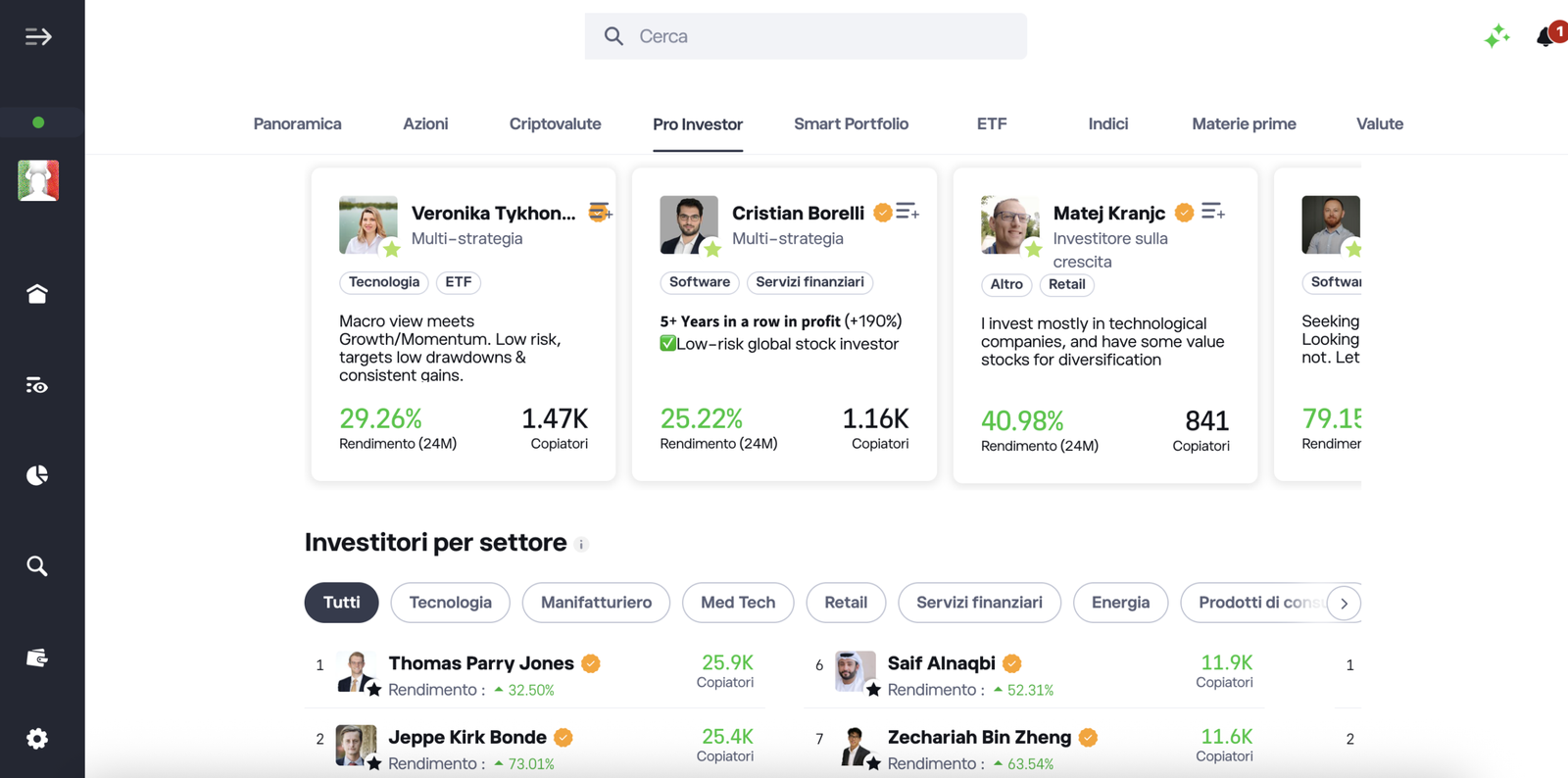This screenshot has width=1568, height=778.
Task: Filter investors by Retail sector chip
Action: click(846, 603)
